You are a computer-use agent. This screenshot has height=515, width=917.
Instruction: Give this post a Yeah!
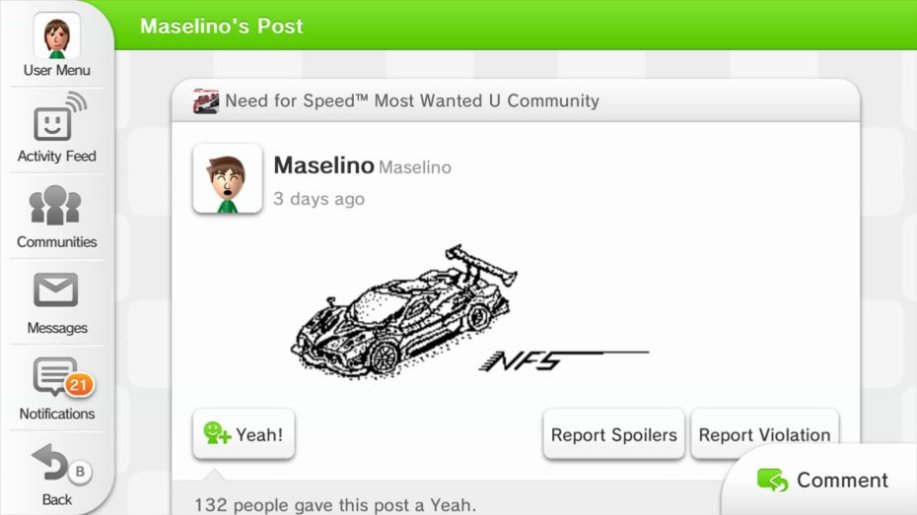pyautogui.click(x=244, y=434)
